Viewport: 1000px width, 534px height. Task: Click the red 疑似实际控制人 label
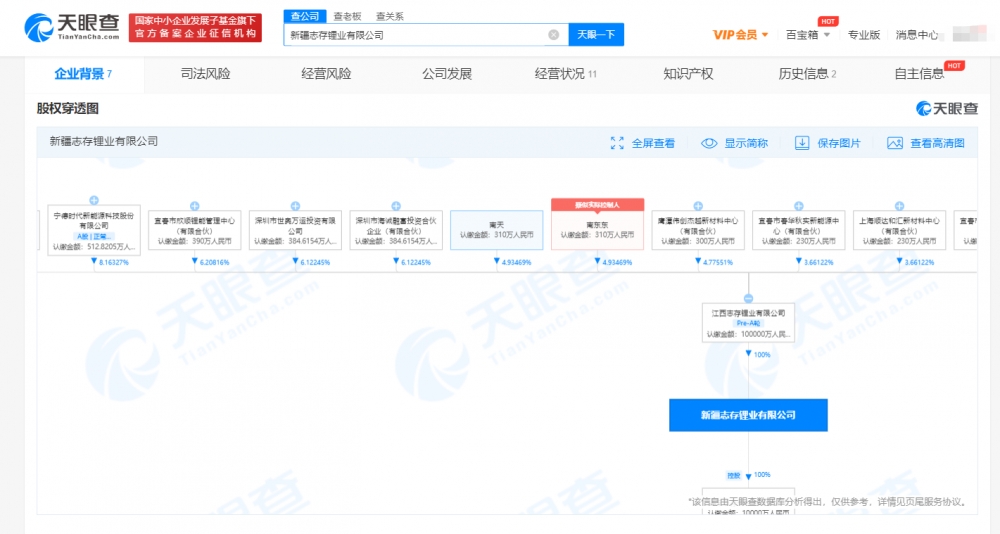(598, 205)
